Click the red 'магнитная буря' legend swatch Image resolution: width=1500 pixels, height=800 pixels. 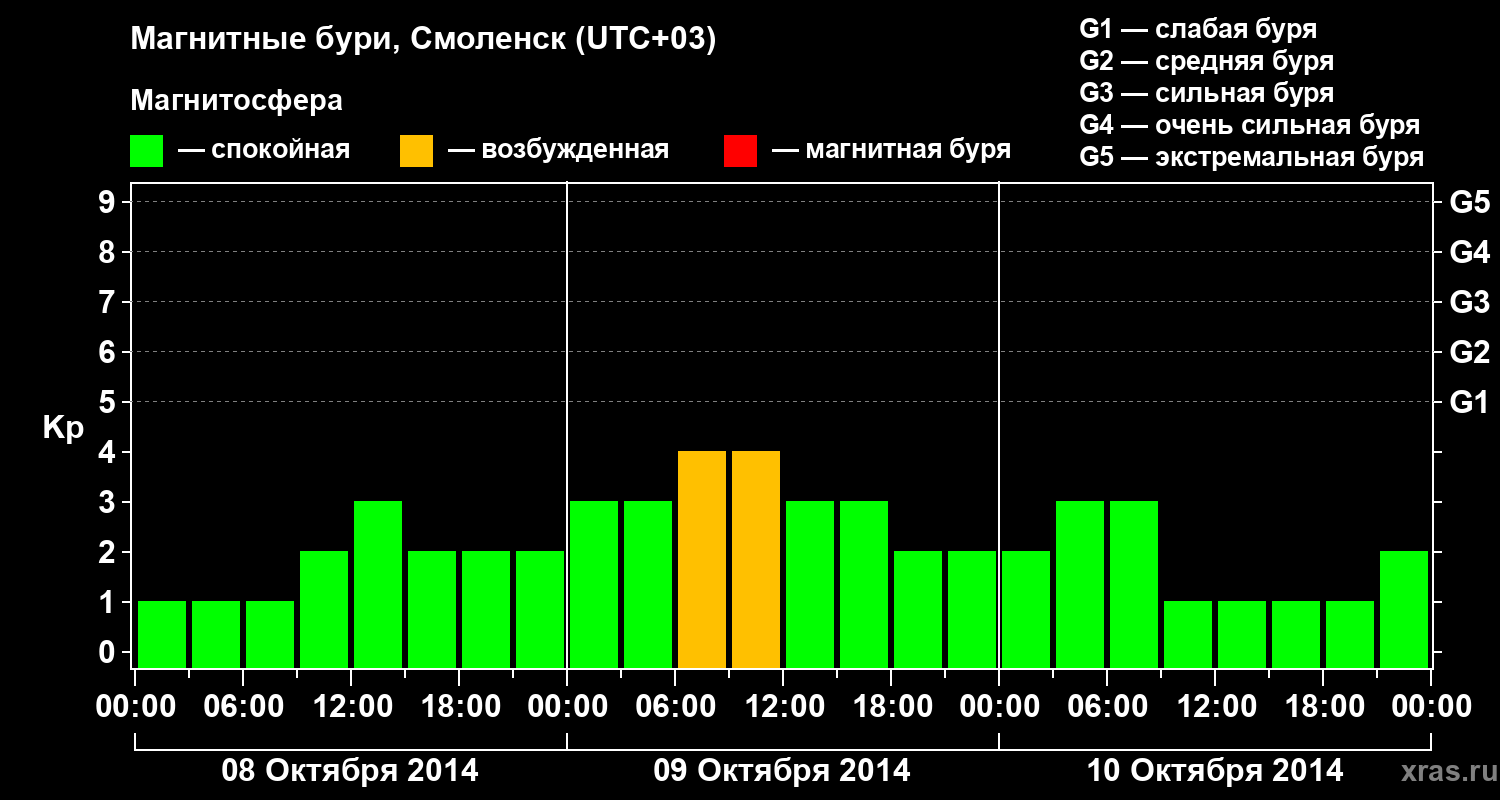[x=740, y=151]
